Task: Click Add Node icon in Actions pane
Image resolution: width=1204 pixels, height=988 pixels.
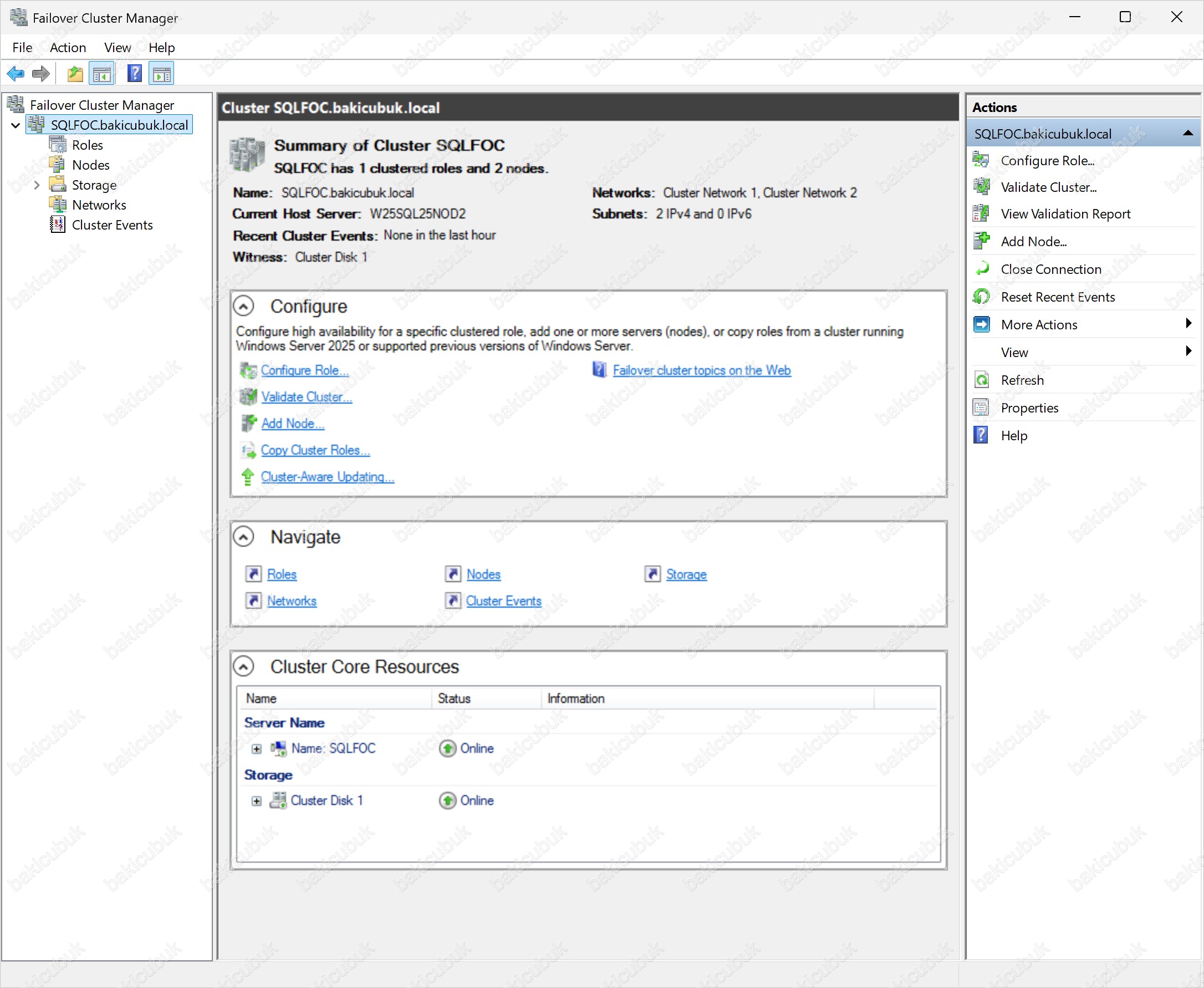Action: coord(981,241)
